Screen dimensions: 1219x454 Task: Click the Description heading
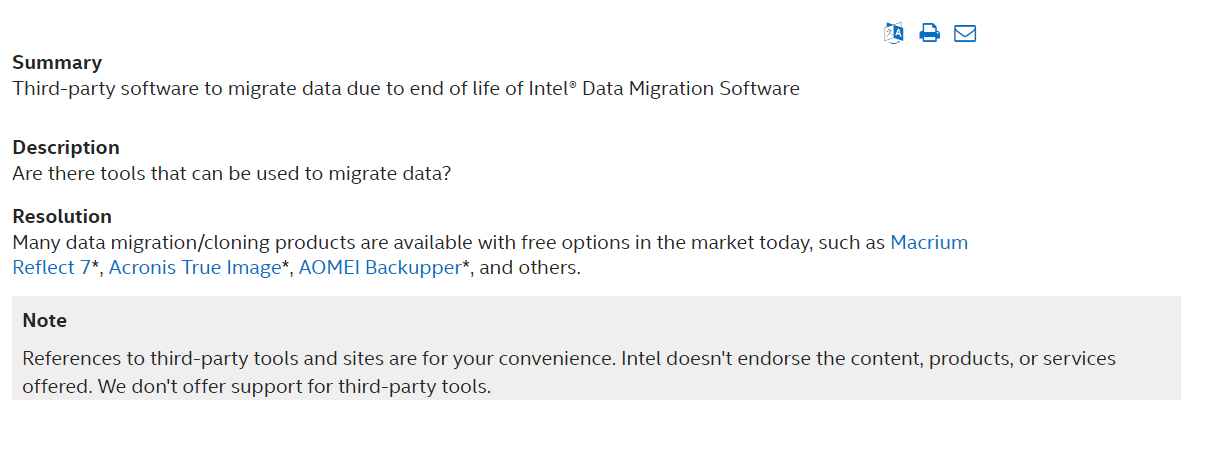(66, 148)
